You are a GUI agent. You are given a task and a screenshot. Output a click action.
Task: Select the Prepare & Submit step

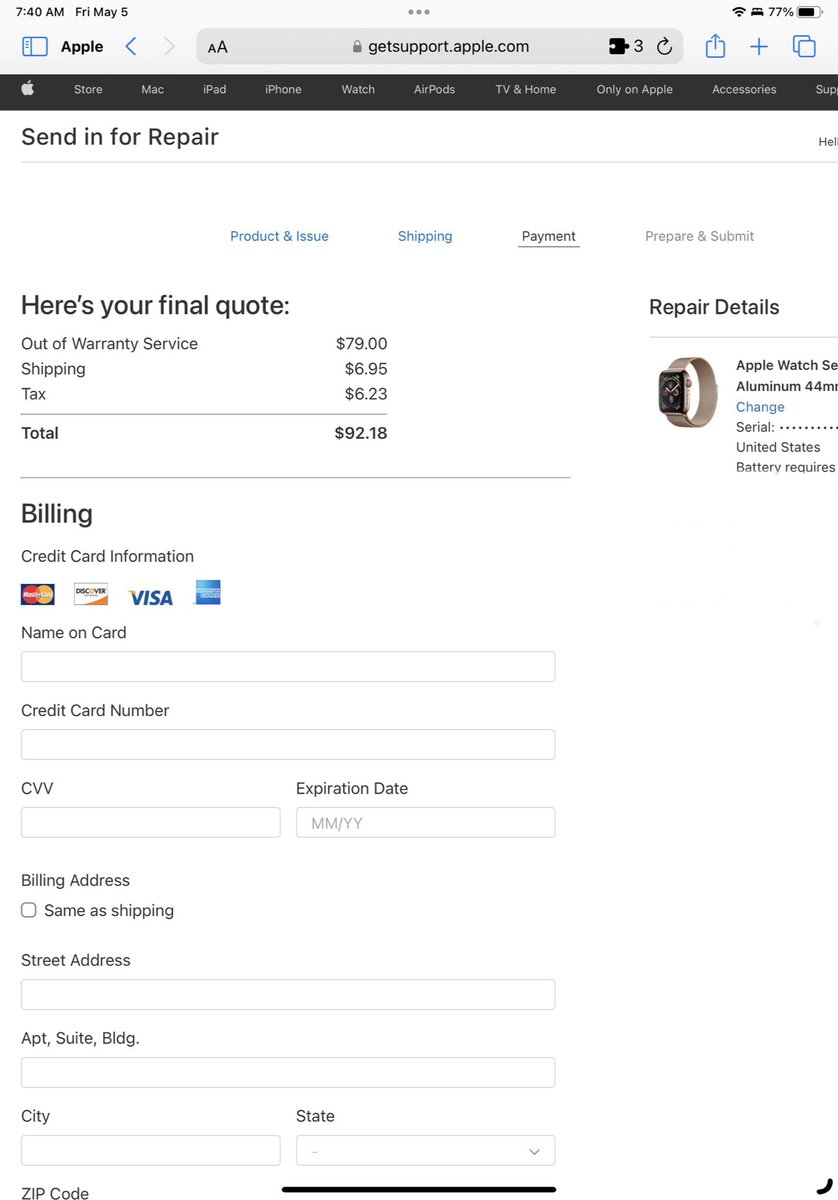coord(699,236)
